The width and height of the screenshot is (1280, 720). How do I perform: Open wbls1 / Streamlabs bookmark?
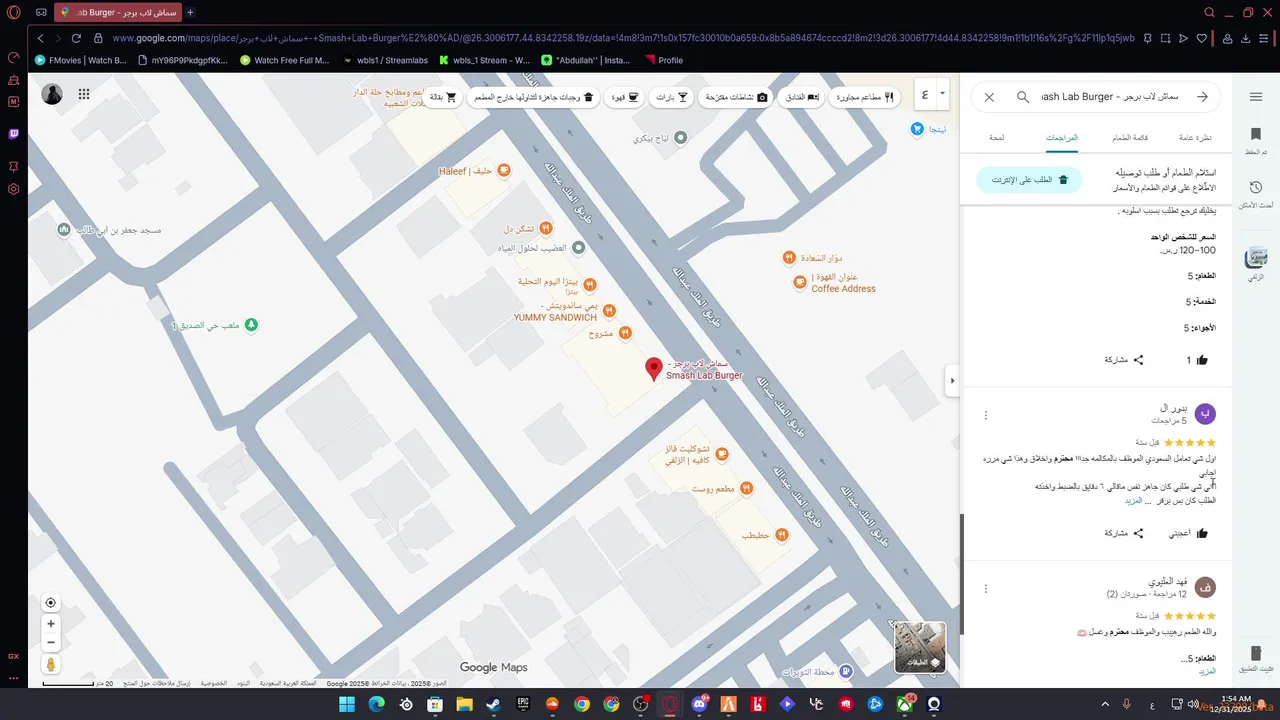(384, 60)
